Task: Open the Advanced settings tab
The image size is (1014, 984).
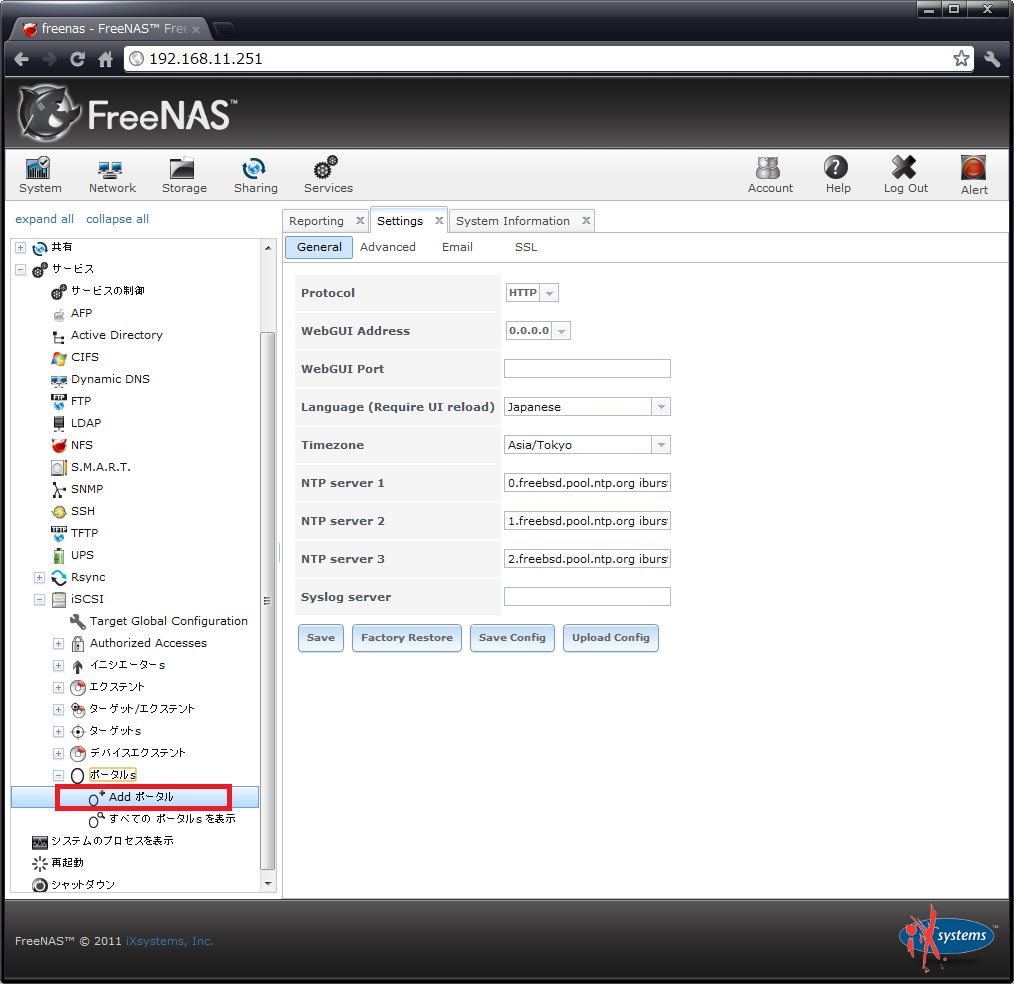Action: coord(387,247)
